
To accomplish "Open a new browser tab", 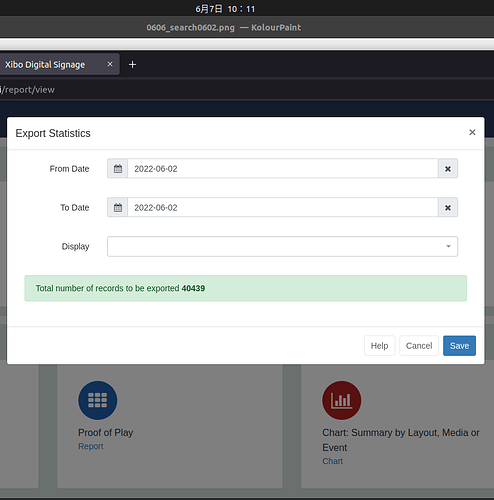I will [132, 64].
